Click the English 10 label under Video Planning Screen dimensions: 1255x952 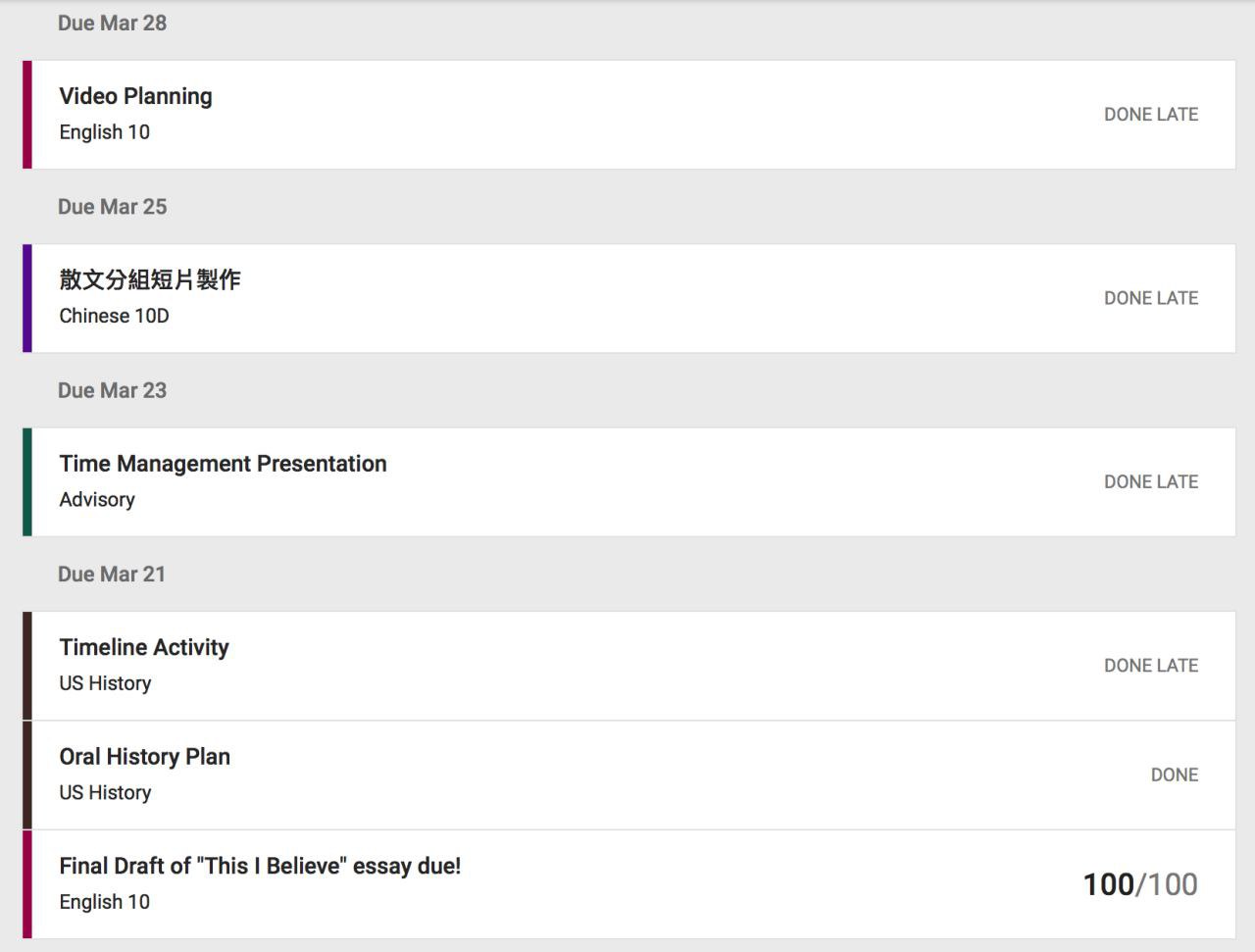[104, 131]
